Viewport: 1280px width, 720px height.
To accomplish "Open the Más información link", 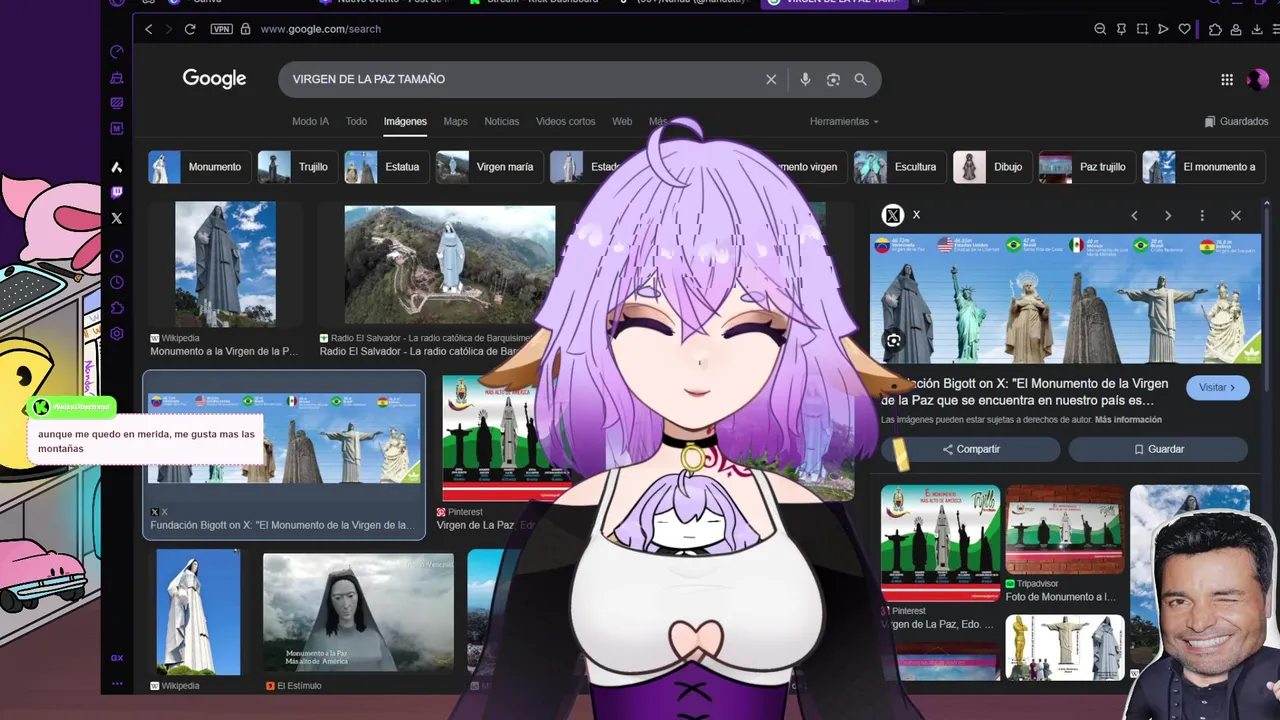I will coord(1128,420).
